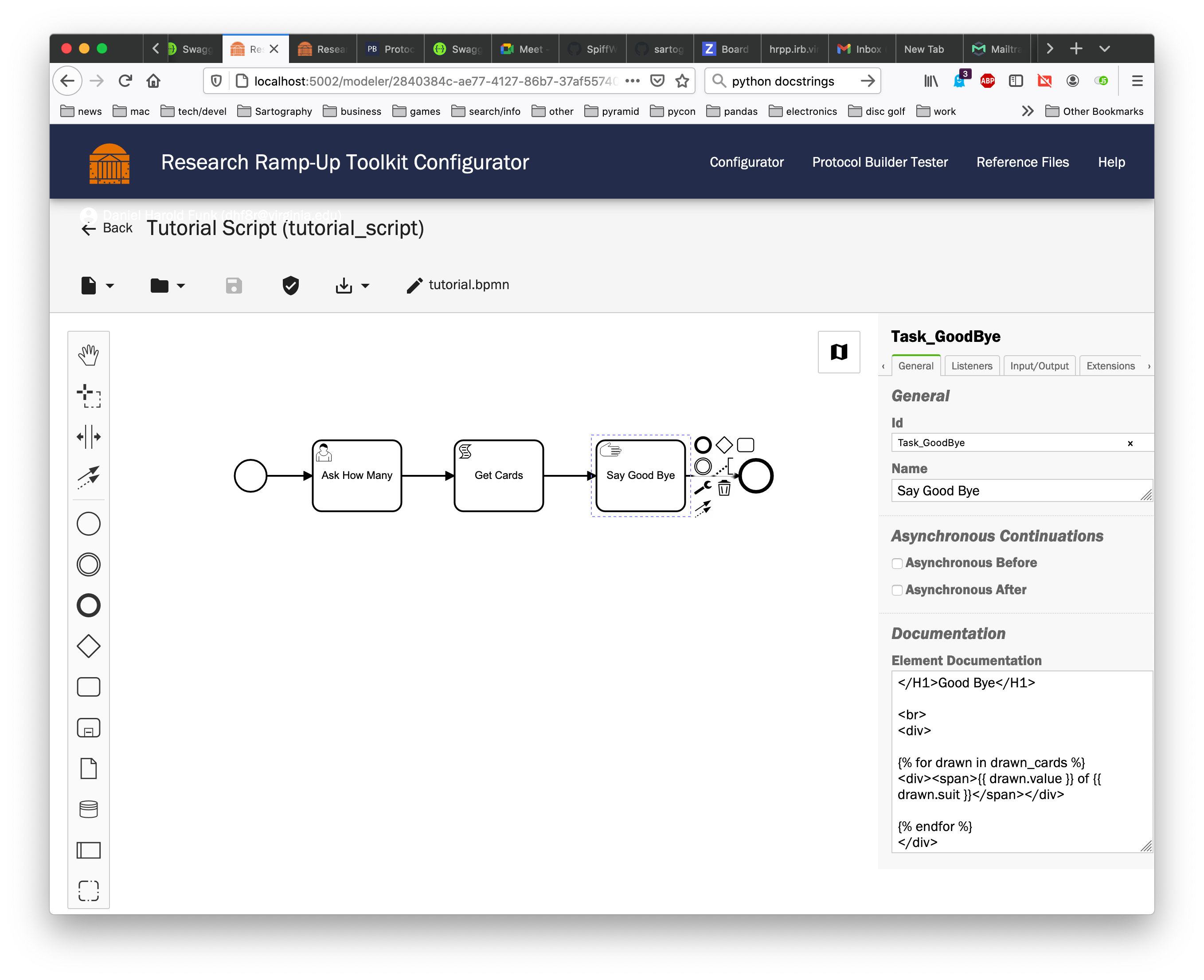Image resolution: width=1204 pixels, height=980 pixels.
Task: Pick task rectangle from the palette
Action: click(x=89, y=687)
